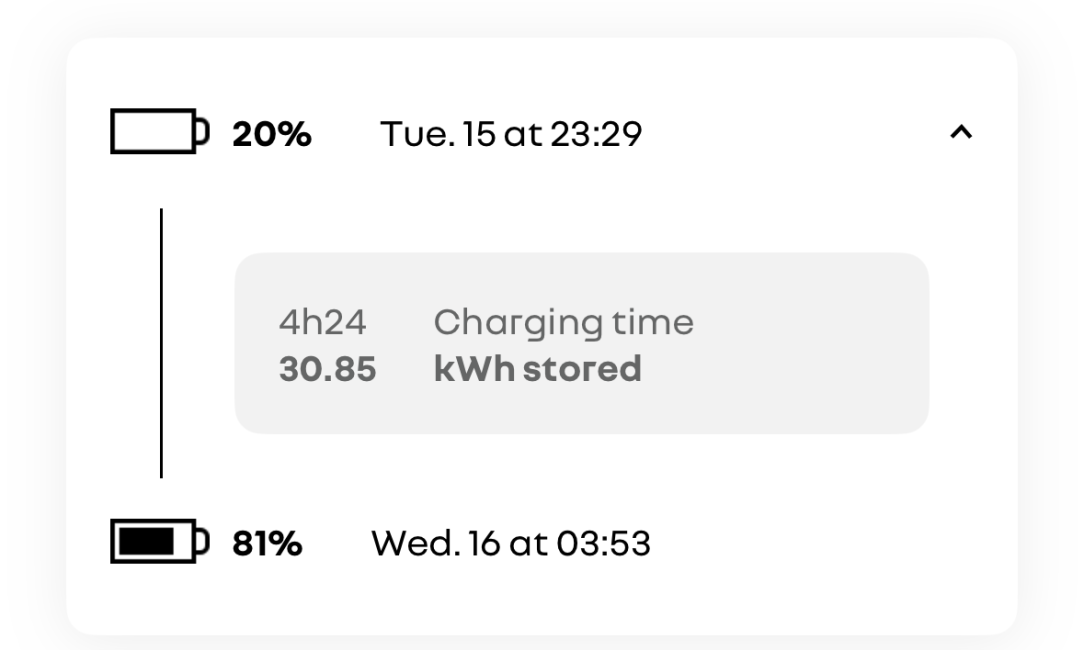Select the 20% start charge label

click(272, 133)
